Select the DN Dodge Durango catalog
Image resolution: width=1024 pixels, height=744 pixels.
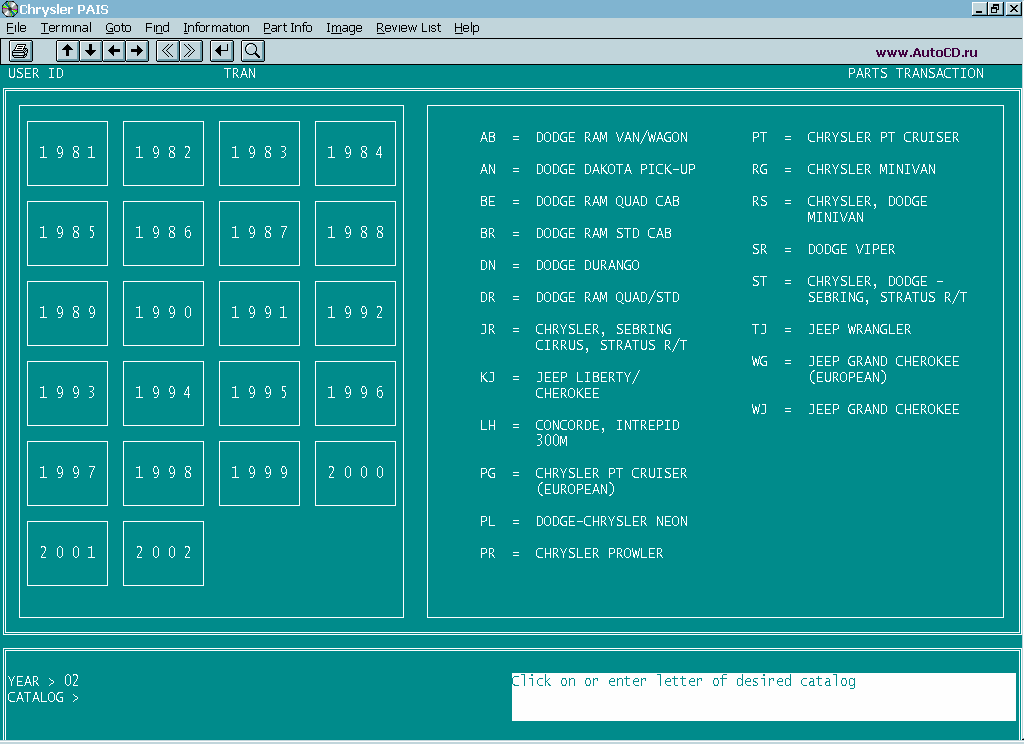click(560, 265)
